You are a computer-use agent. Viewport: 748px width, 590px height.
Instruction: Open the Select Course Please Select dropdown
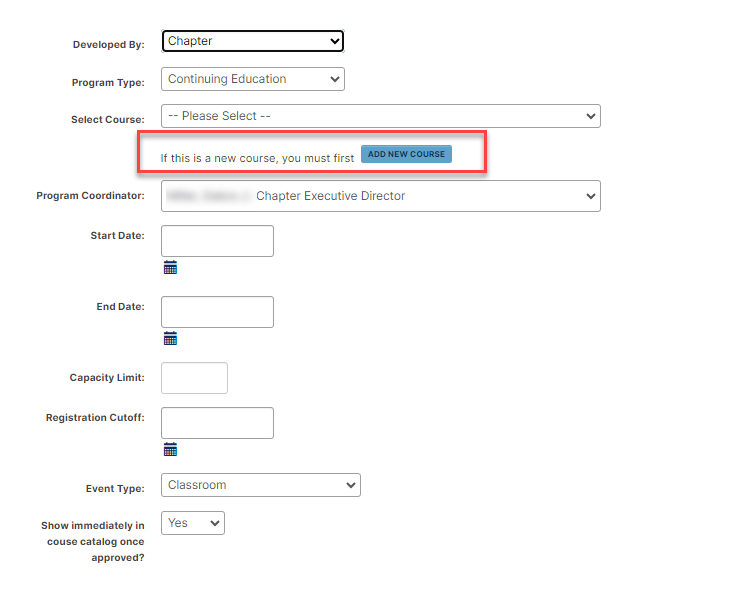381,116
